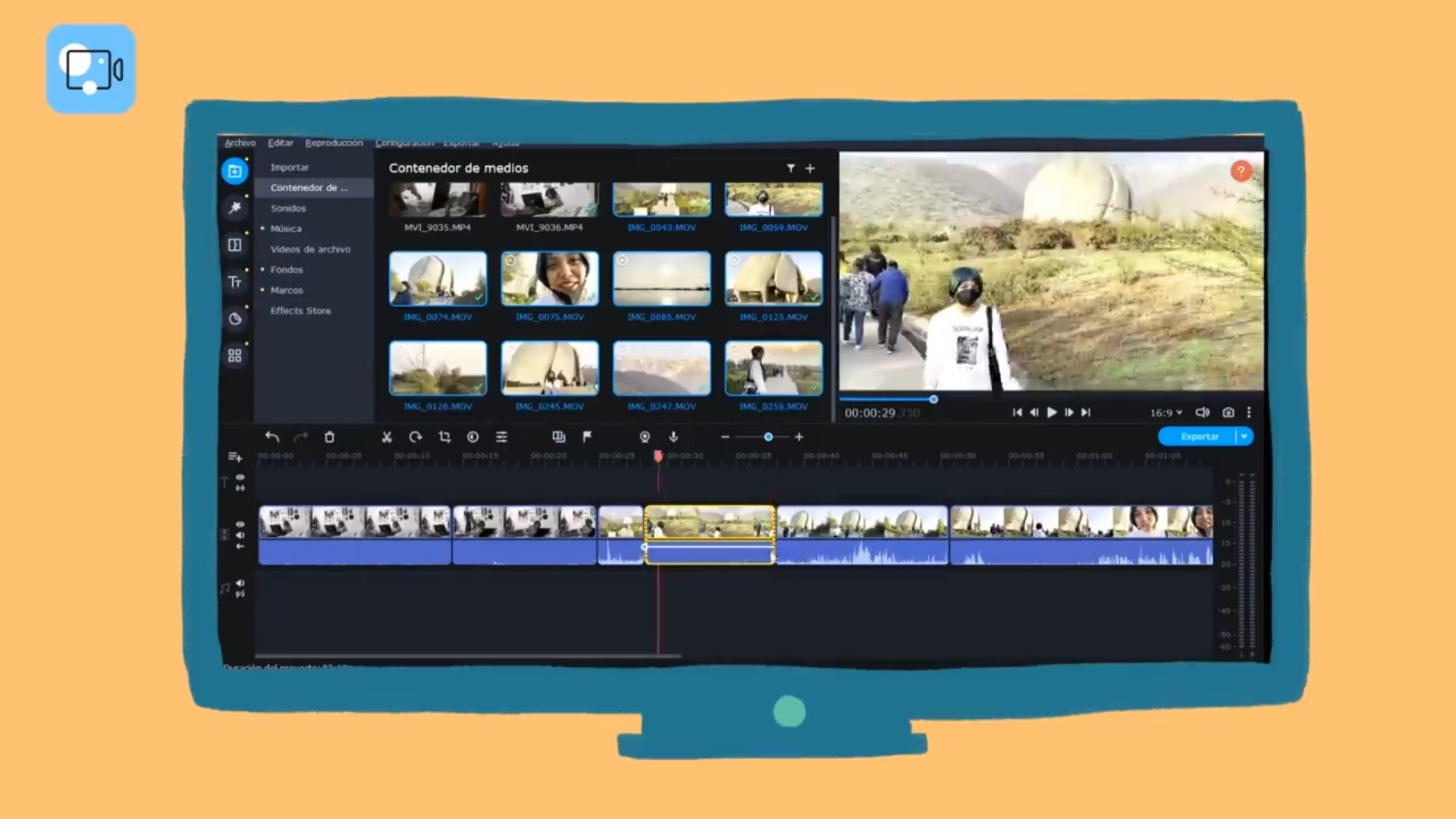
Task: Zoom out timeline with minus icon
Action: [725, 437]
